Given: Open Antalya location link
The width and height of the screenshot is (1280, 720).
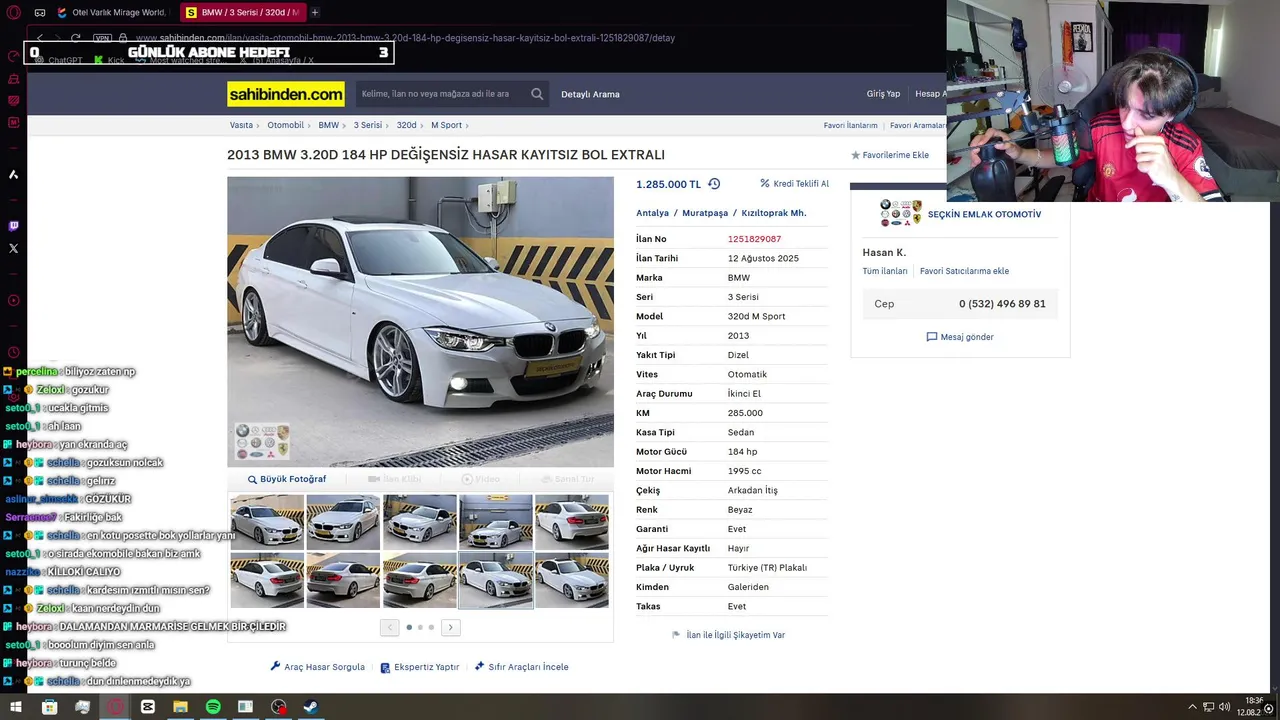Looking at the screenshot, I should point(652,213).
